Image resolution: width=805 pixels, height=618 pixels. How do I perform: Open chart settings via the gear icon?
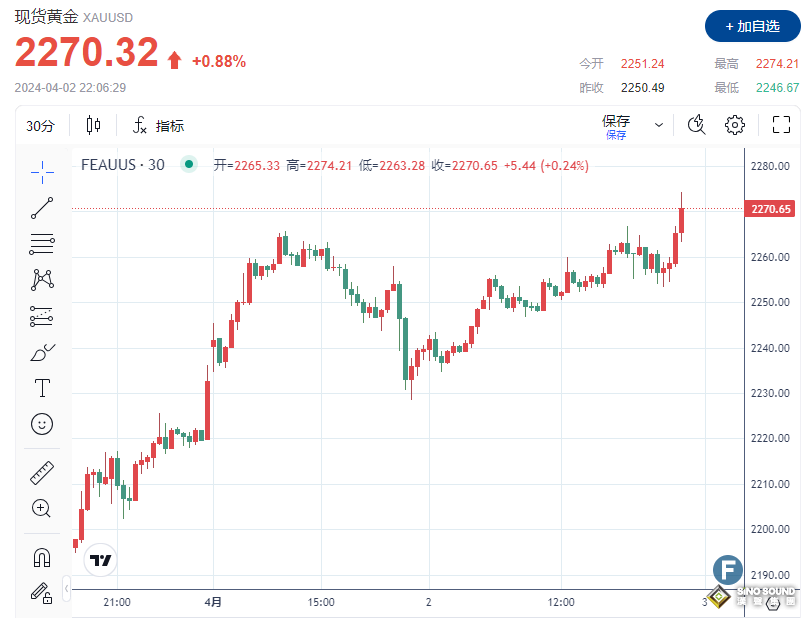[735, 124]
